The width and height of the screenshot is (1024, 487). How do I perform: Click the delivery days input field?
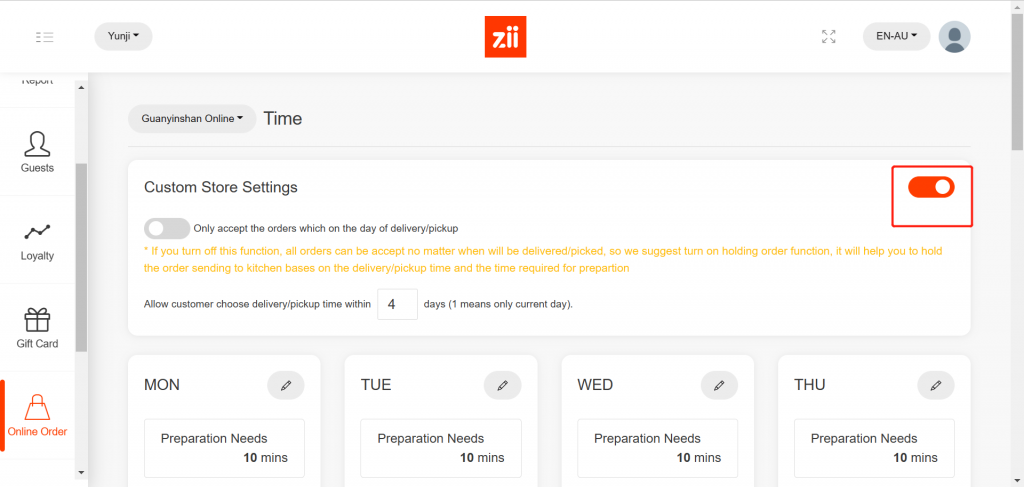[397, 304]
